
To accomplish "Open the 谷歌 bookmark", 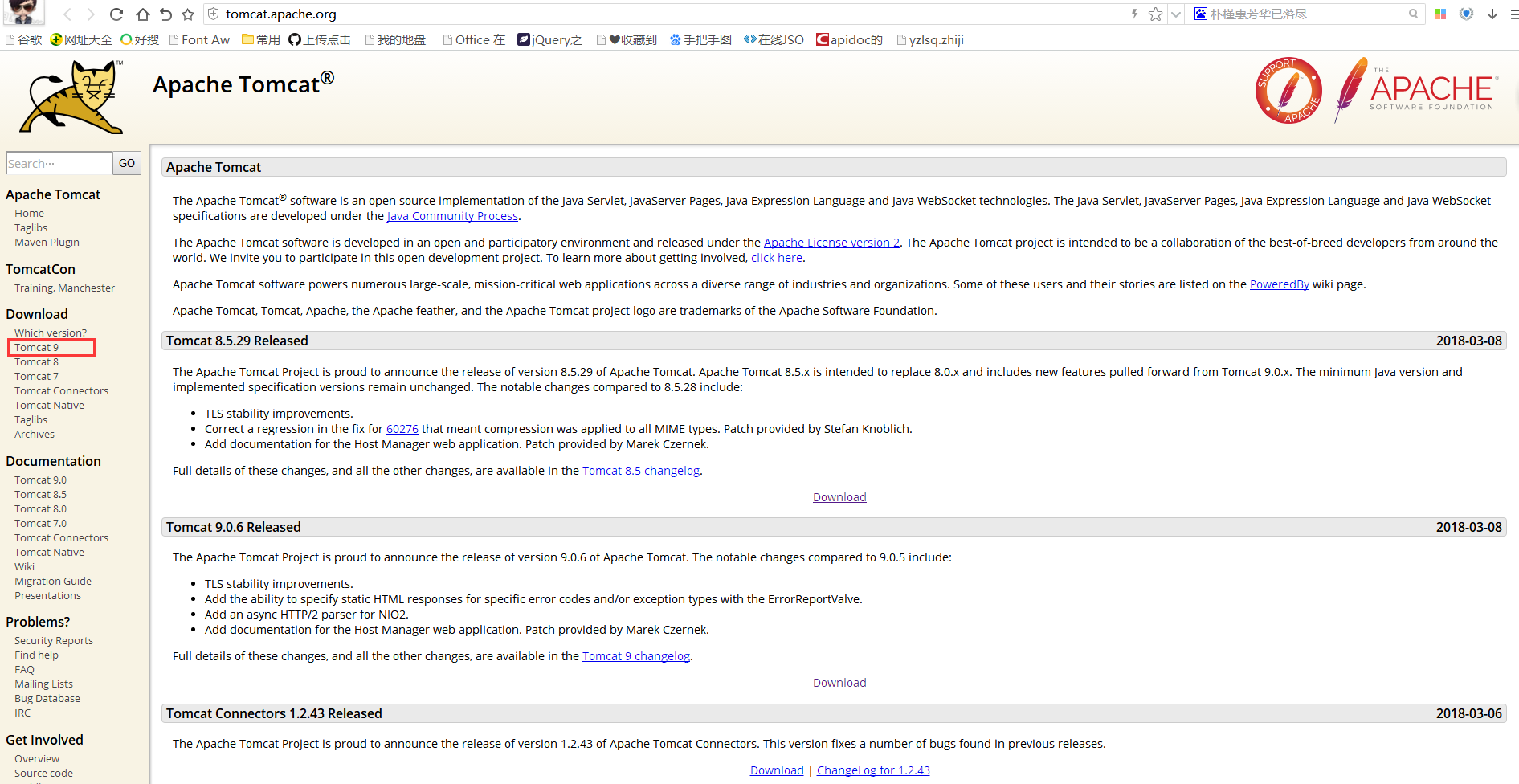I will tap(23, 39).
